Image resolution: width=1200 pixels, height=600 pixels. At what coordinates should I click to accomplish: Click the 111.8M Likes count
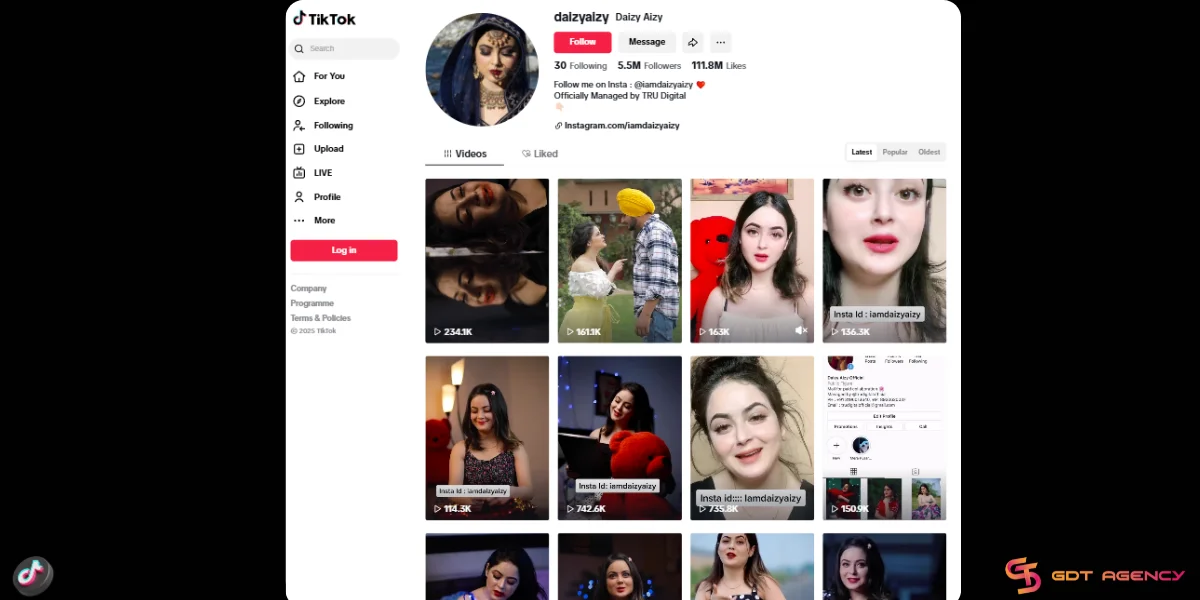click(719, 66)
